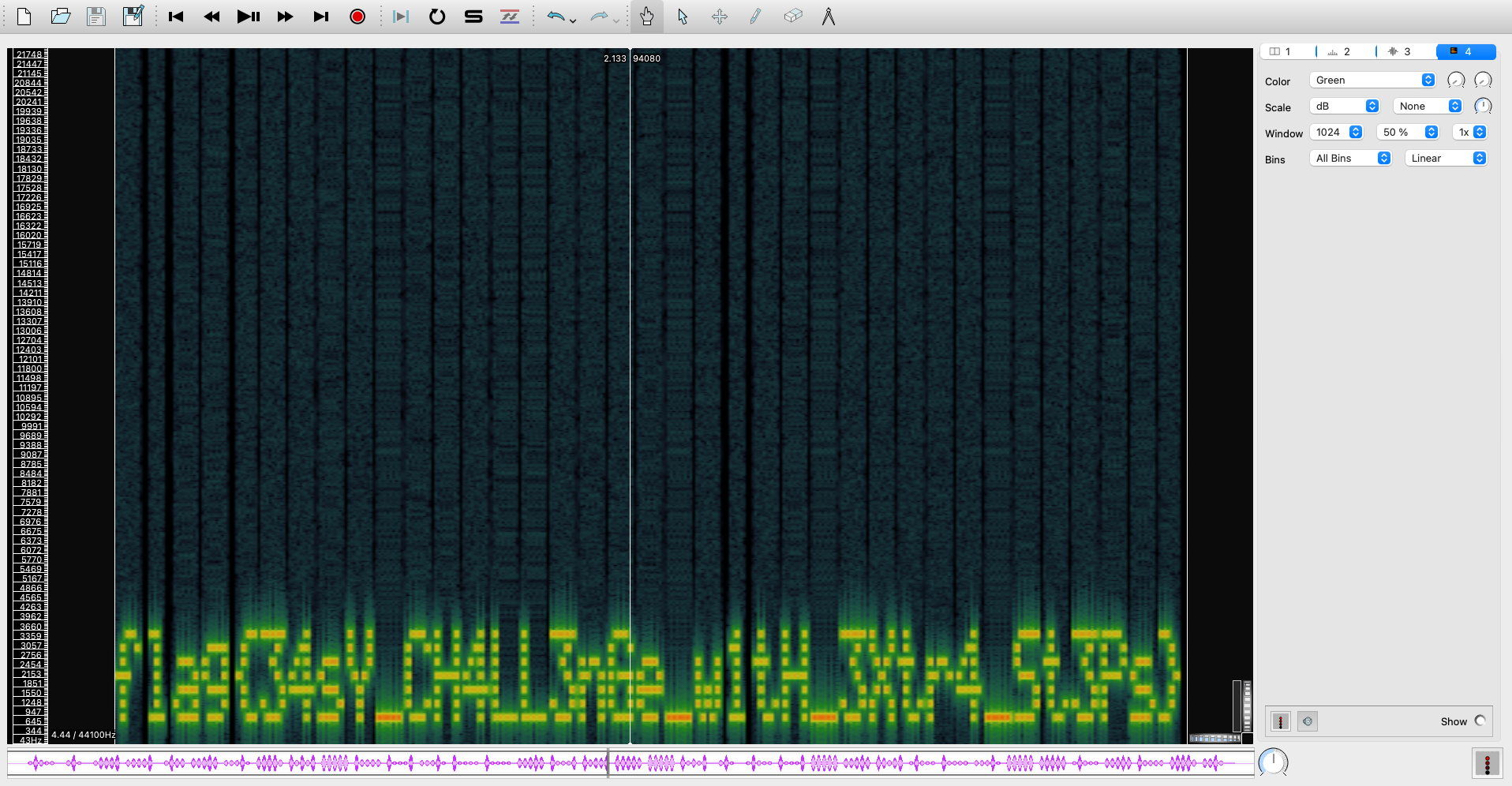Screen dimensions: 1512x786
Task: Select the Draw pencil tool
Action: 755,17
